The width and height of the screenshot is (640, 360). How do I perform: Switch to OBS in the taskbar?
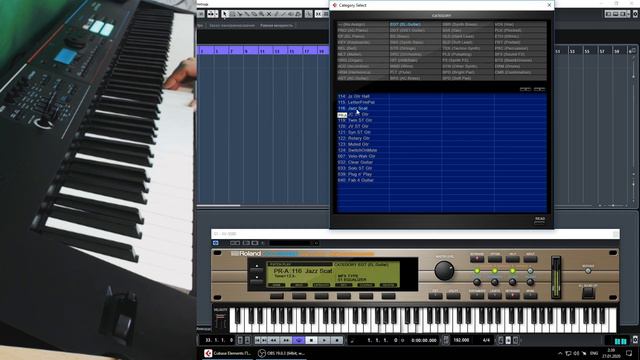pos(282,353)
